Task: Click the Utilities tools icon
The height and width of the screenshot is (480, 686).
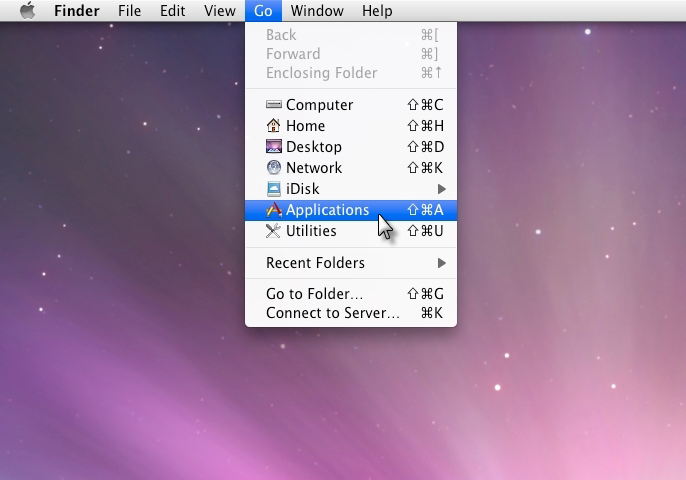Action: (273, 231)
